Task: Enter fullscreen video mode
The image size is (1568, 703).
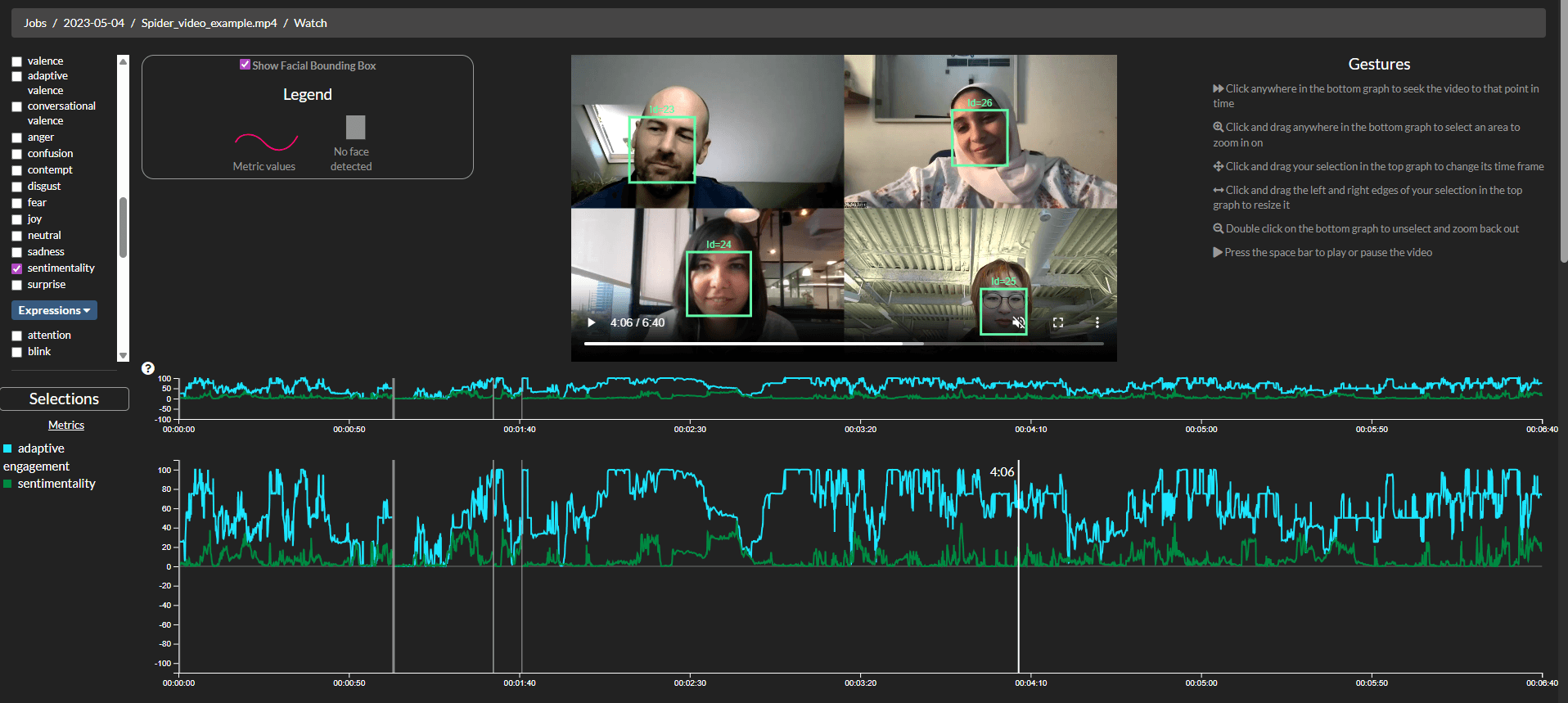Action: tap(1058, 322)
